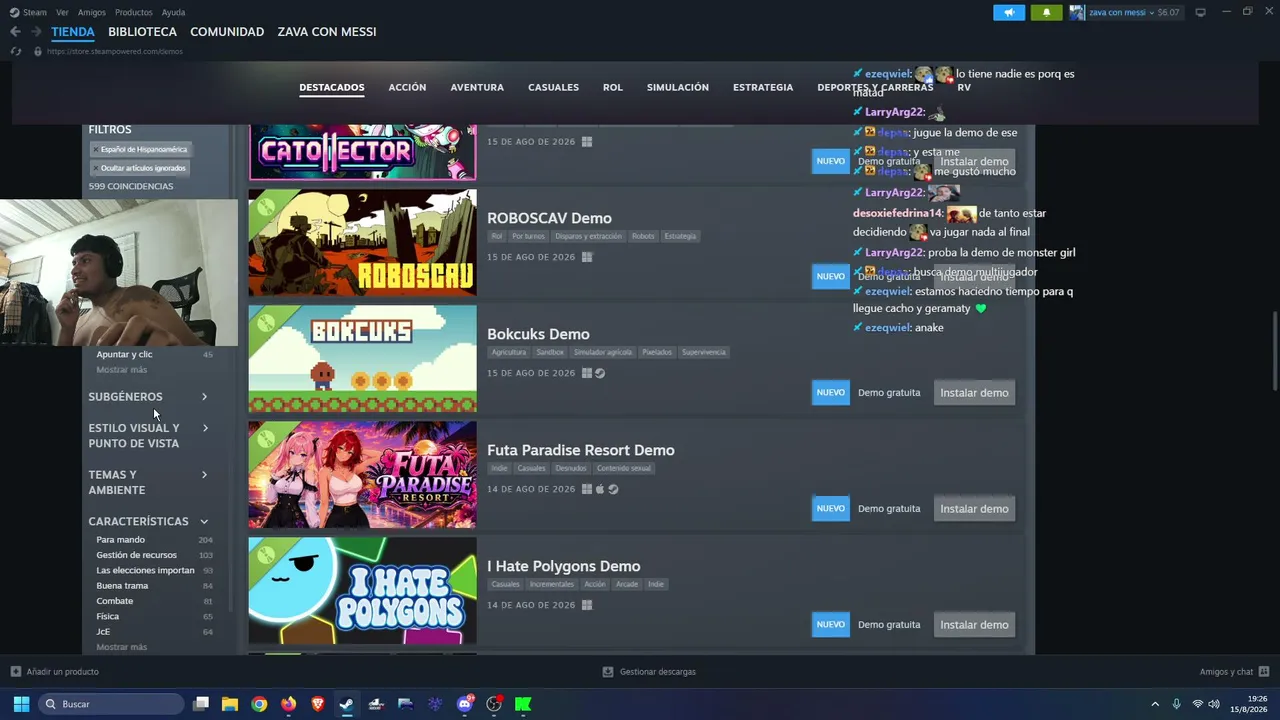Click the microphone icon in the system tray
The height and width of the screenshot is (720, 1280).
pyautogui.click(x=1176, y=704)
